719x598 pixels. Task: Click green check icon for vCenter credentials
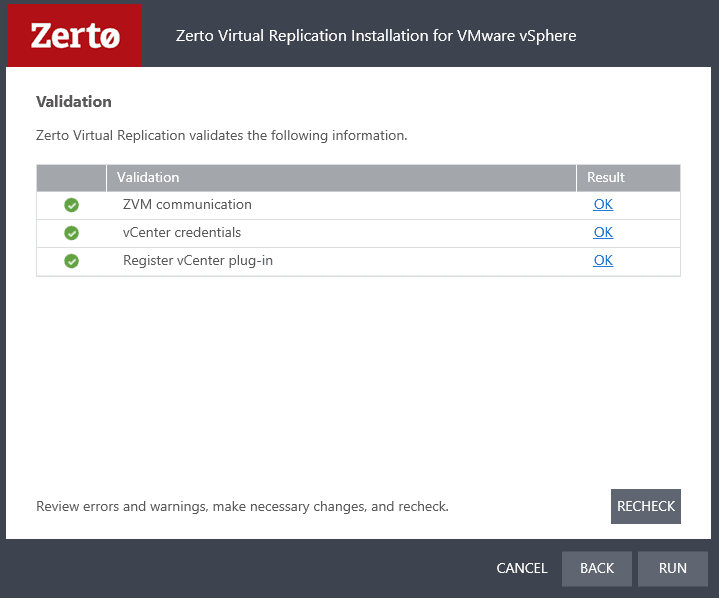pyautogui.click(x=72, y=233)
